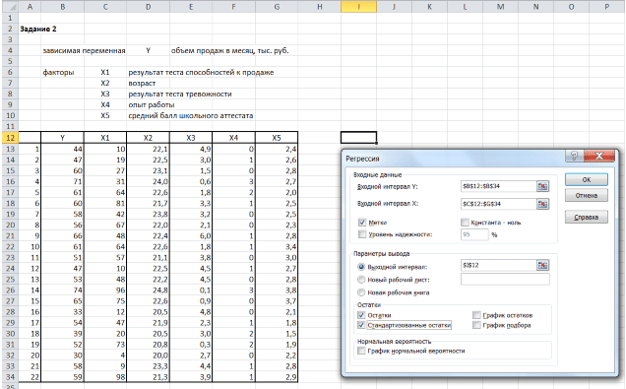Image resolution: width=626 pixels, height=389 pixels.
Task: Click cell результат теста тревожности
Action: tap(180, 94)
